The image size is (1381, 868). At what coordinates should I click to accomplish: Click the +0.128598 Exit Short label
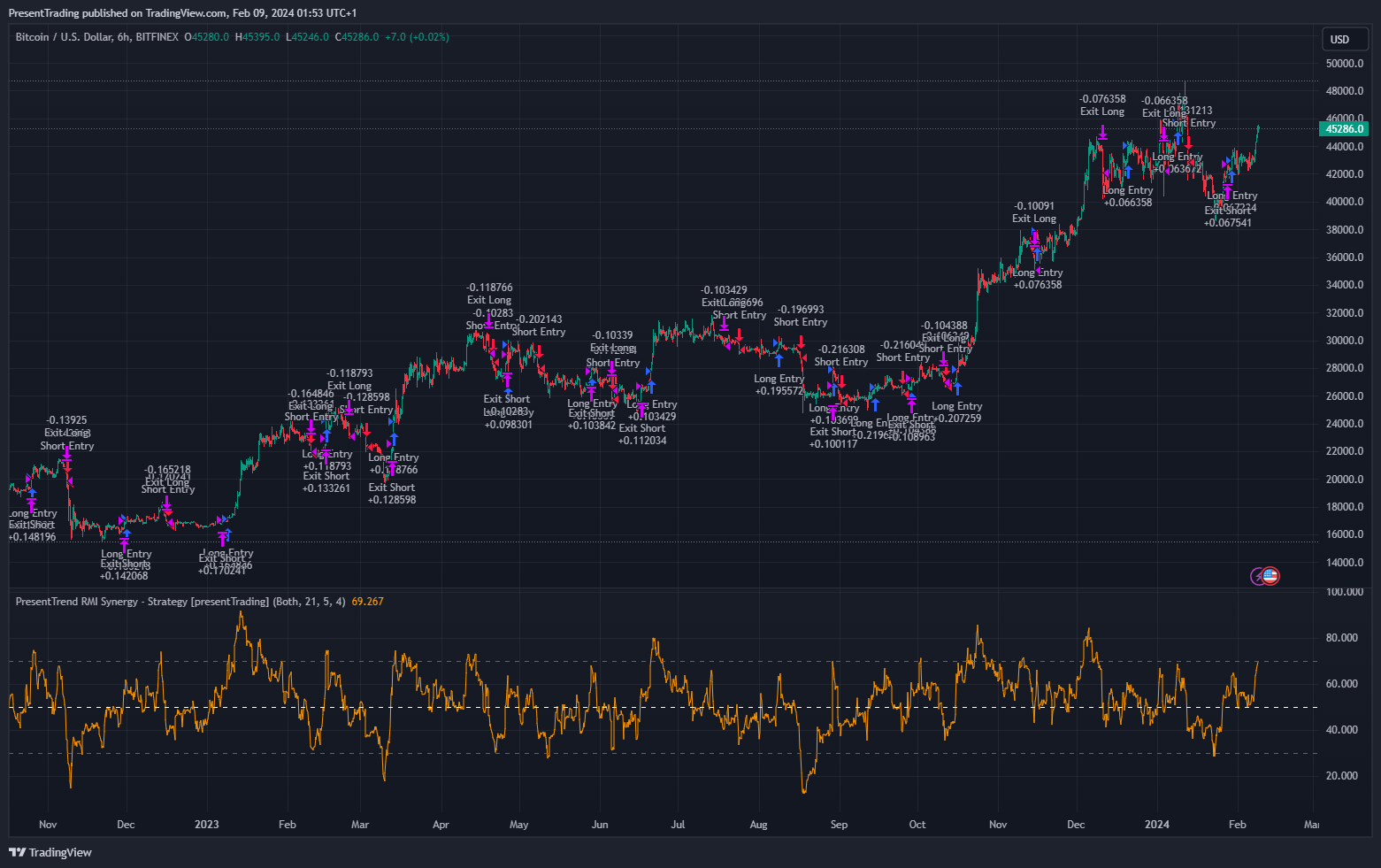click(392, 500)
